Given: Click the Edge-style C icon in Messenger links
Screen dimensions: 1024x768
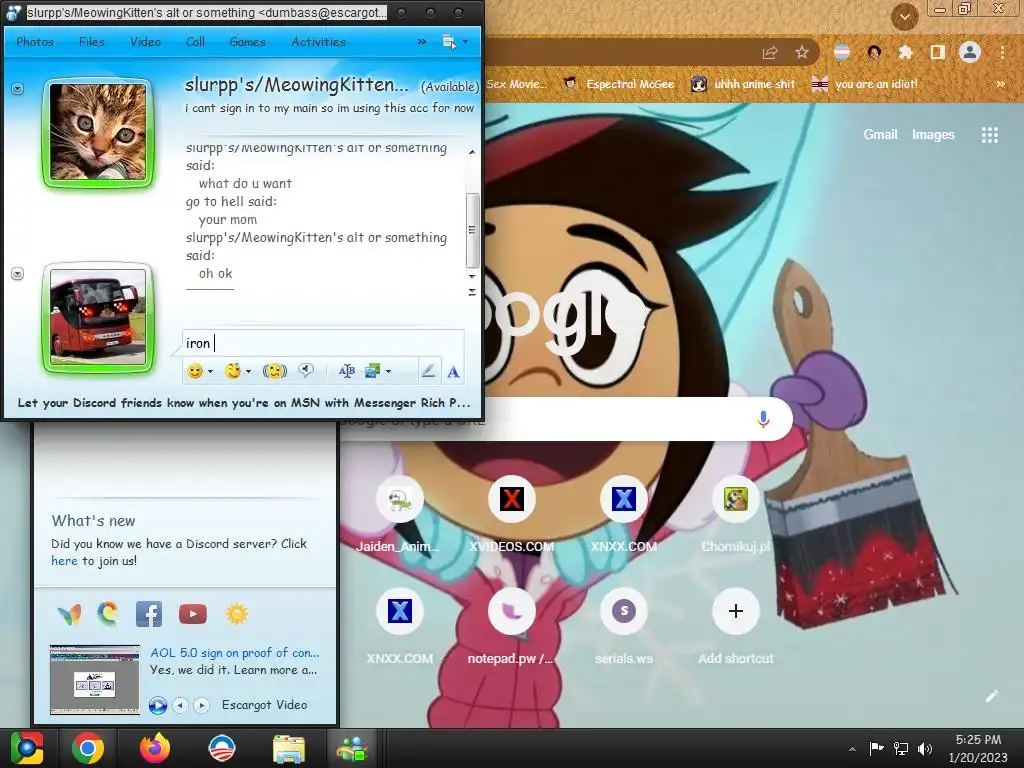Looking at the screenshot, I should (108, 613).
